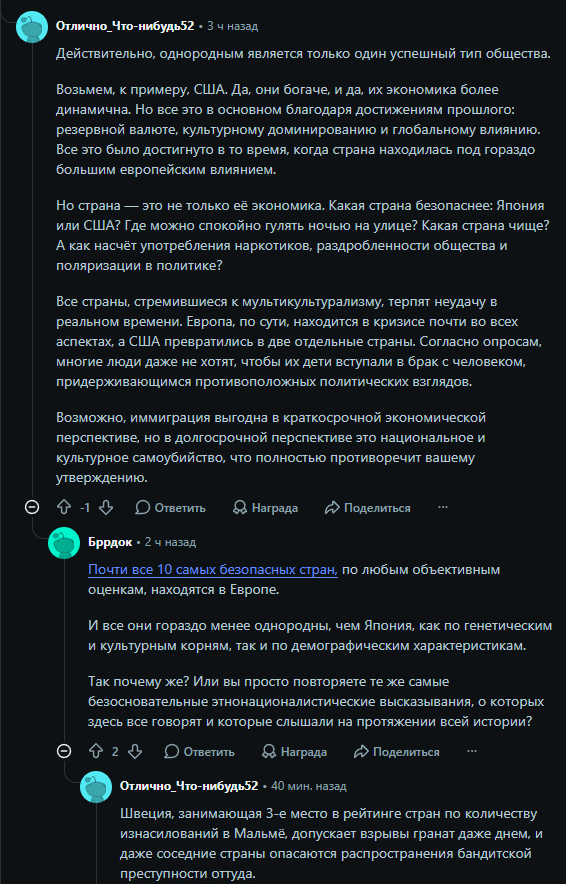Upvote the first comment by Отлично_Что-нибудь52
The image size is (566, 884).
pyautogui.click(x=64, y=507)
